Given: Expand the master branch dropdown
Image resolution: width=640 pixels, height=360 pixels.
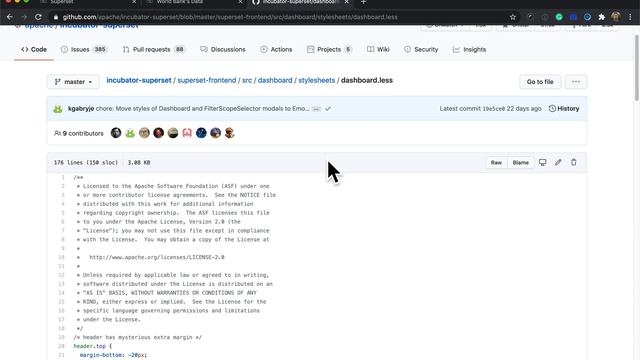Looking at the screenshot, I should click(73, 82).
